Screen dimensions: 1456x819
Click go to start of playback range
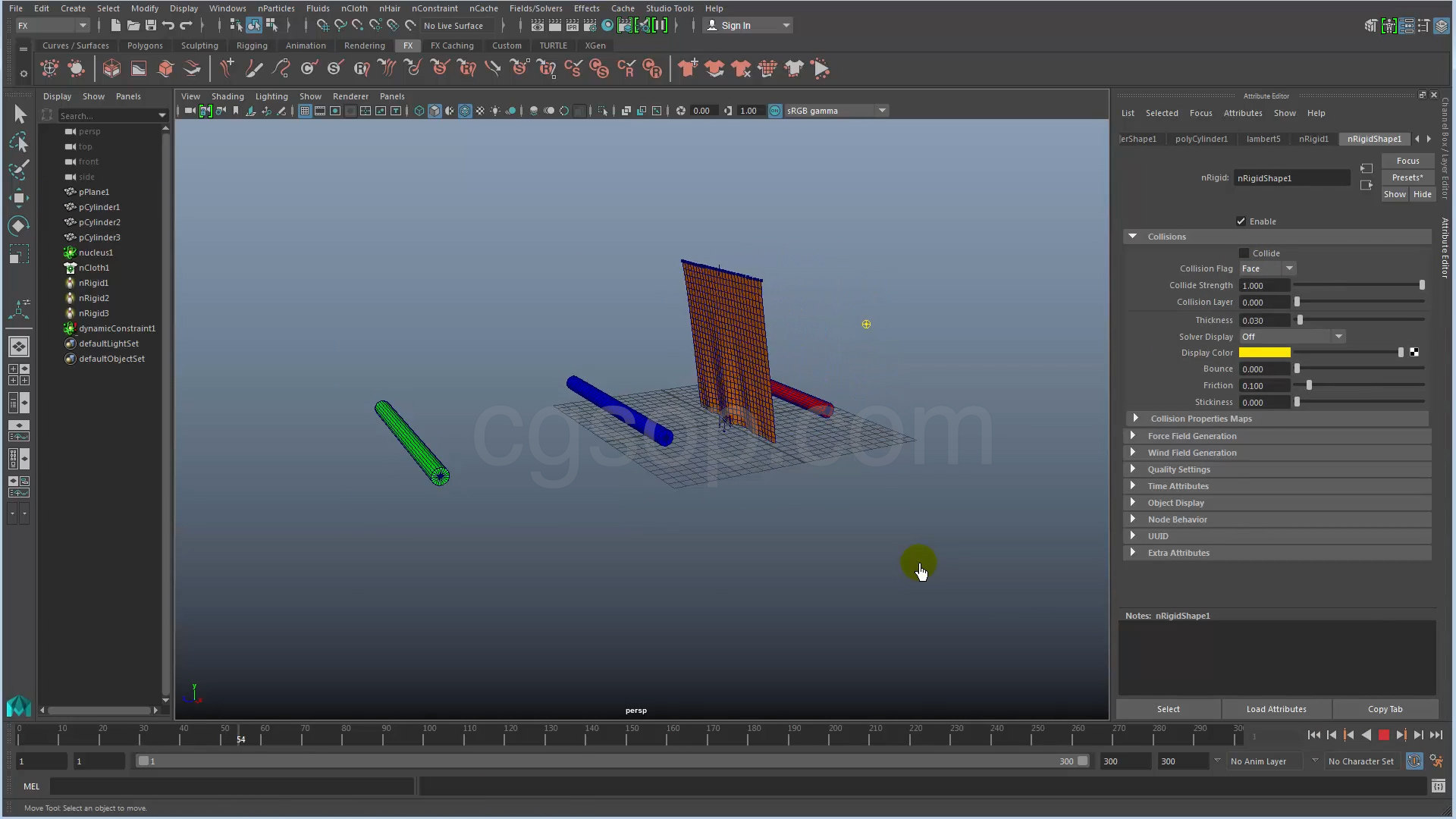[x=1313, y=735]
